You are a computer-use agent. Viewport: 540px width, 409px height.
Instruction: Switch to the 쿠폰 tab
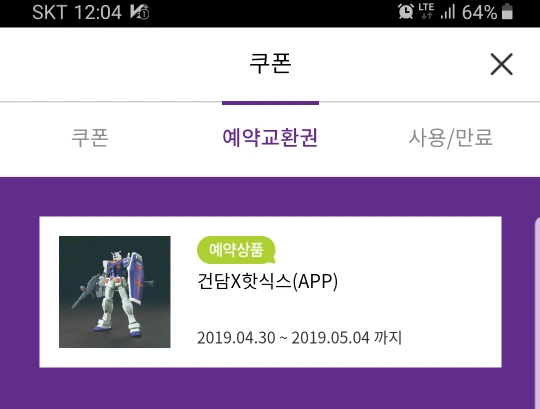pyautogui.click(x=90, y=137)
